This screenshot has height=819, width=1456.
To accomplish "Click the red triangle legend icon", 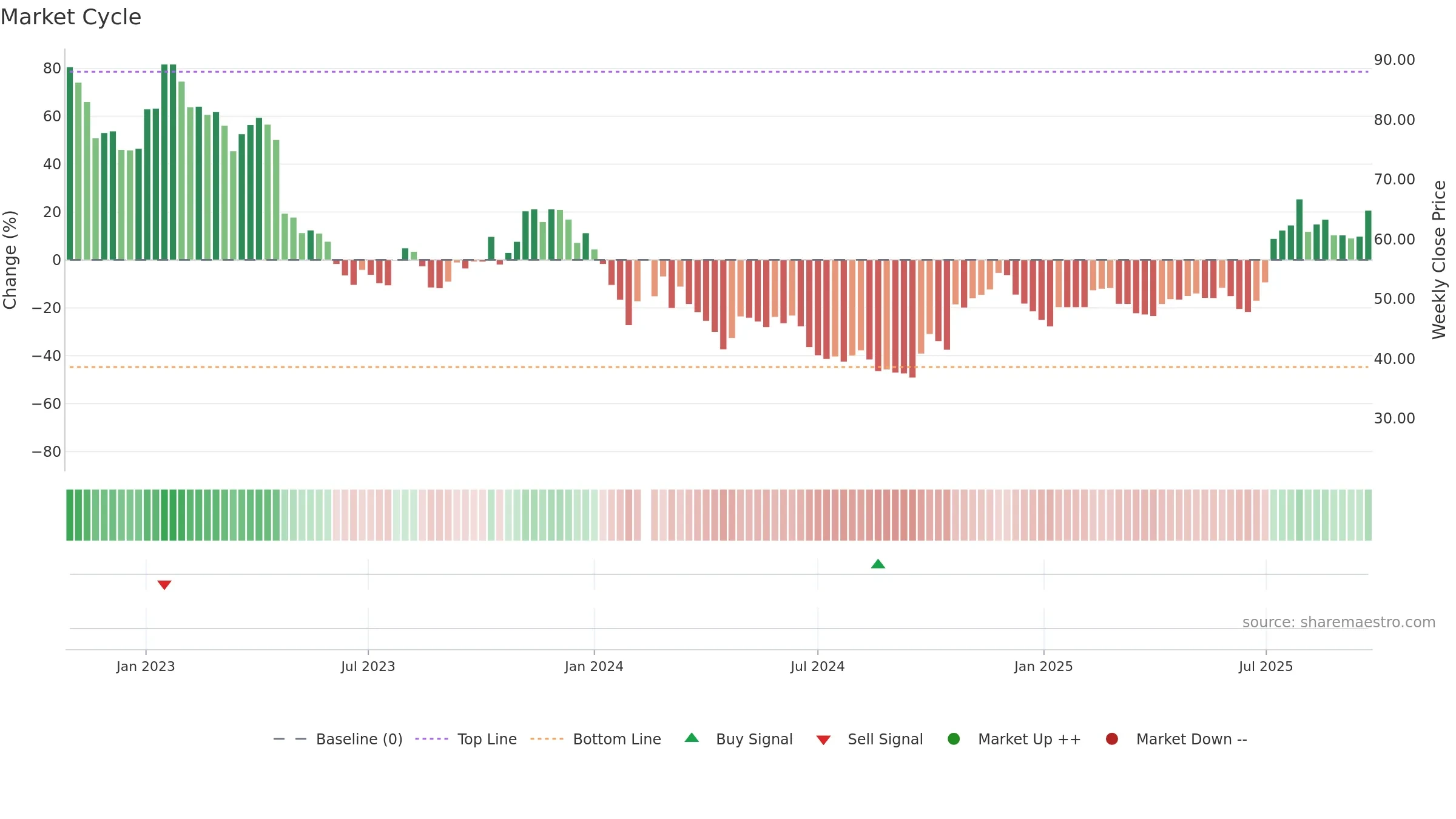I will 823,740.
